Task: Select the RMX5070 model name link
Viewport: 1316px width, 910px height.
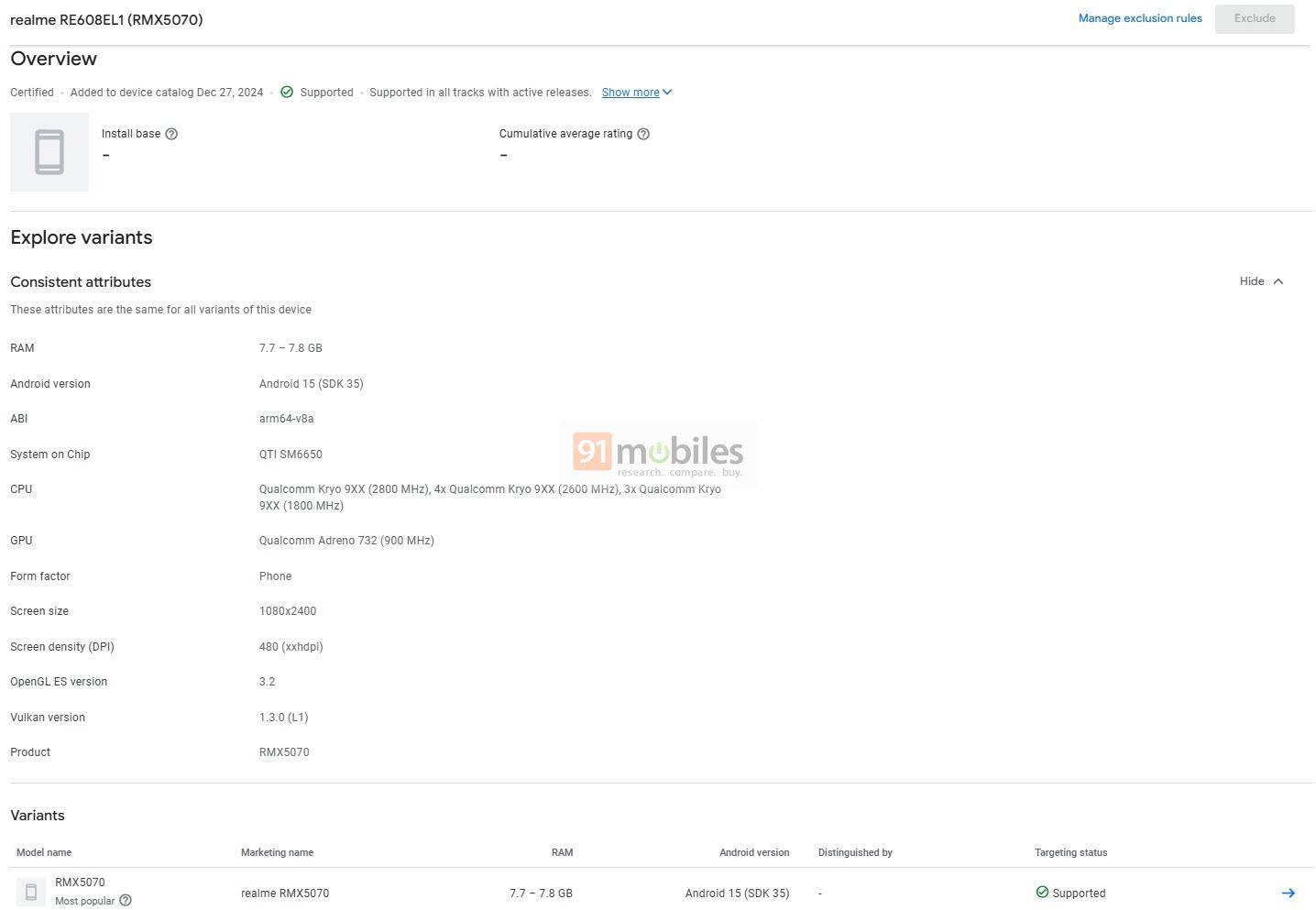Action: pyautogui.click(x=79, y=882)
